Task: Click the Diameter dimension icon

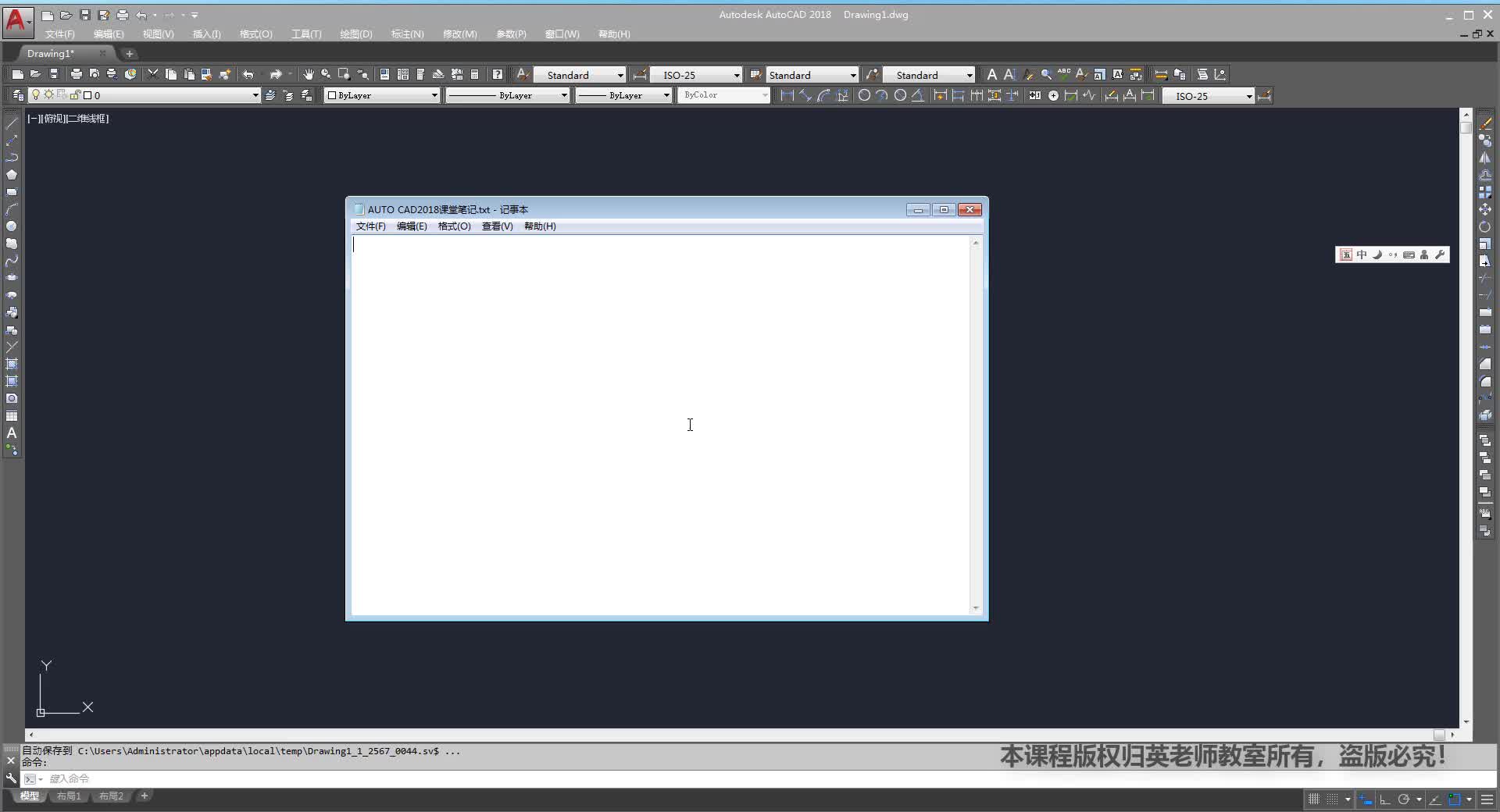Action: pos(900,95)
